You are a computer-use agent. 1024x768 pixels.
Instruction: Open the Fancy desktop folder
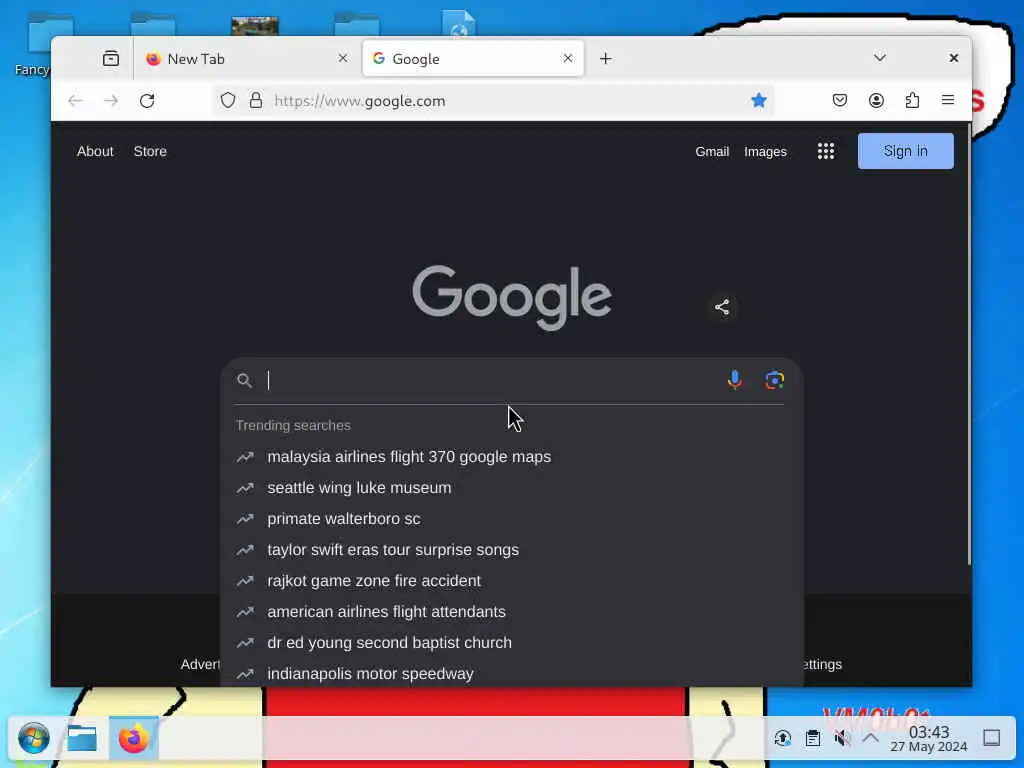[33, 44]
